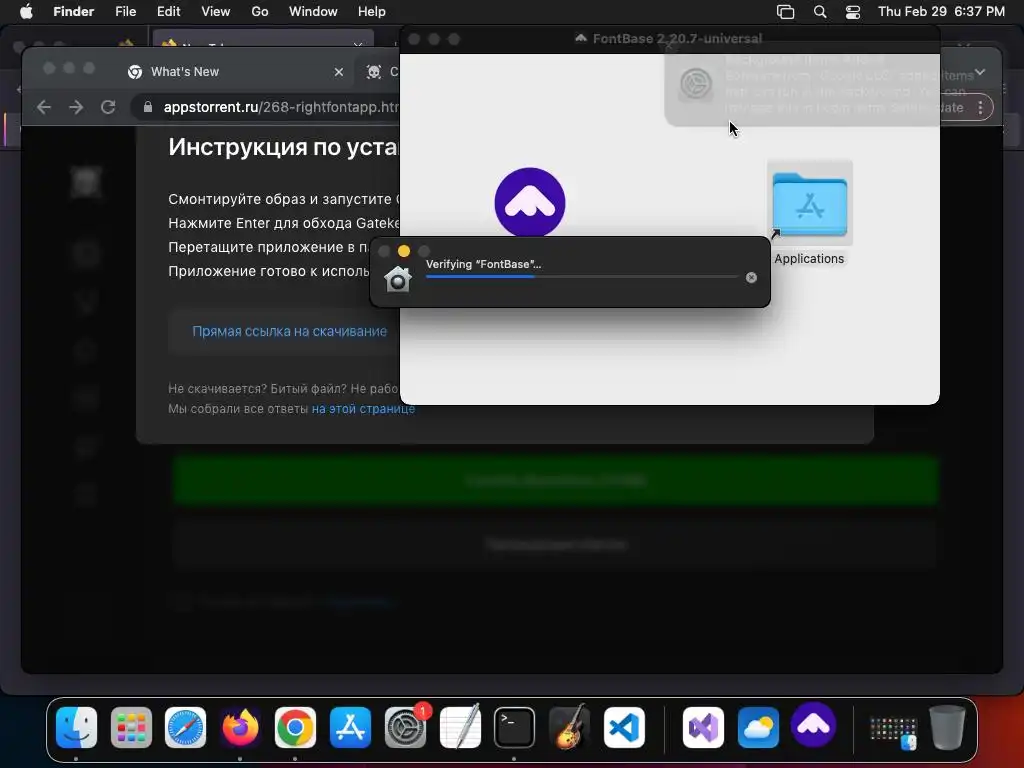Image resolution: width=1024 pixels, height=768 pixels.
Task: Open Launchpad in the Dock
Action: tap(131, 727)
